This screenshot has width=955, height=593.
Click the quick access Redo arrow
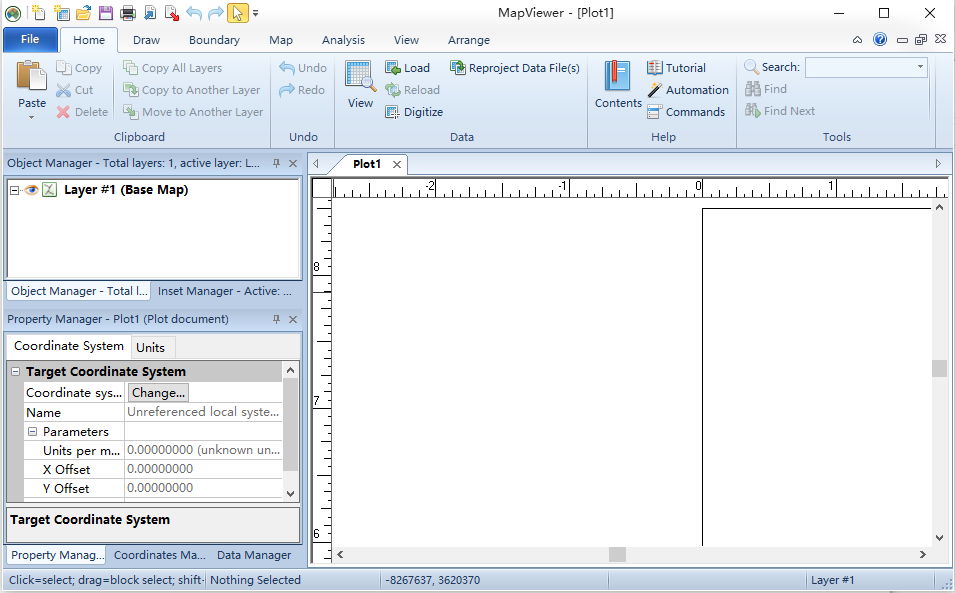coord(216,12)
